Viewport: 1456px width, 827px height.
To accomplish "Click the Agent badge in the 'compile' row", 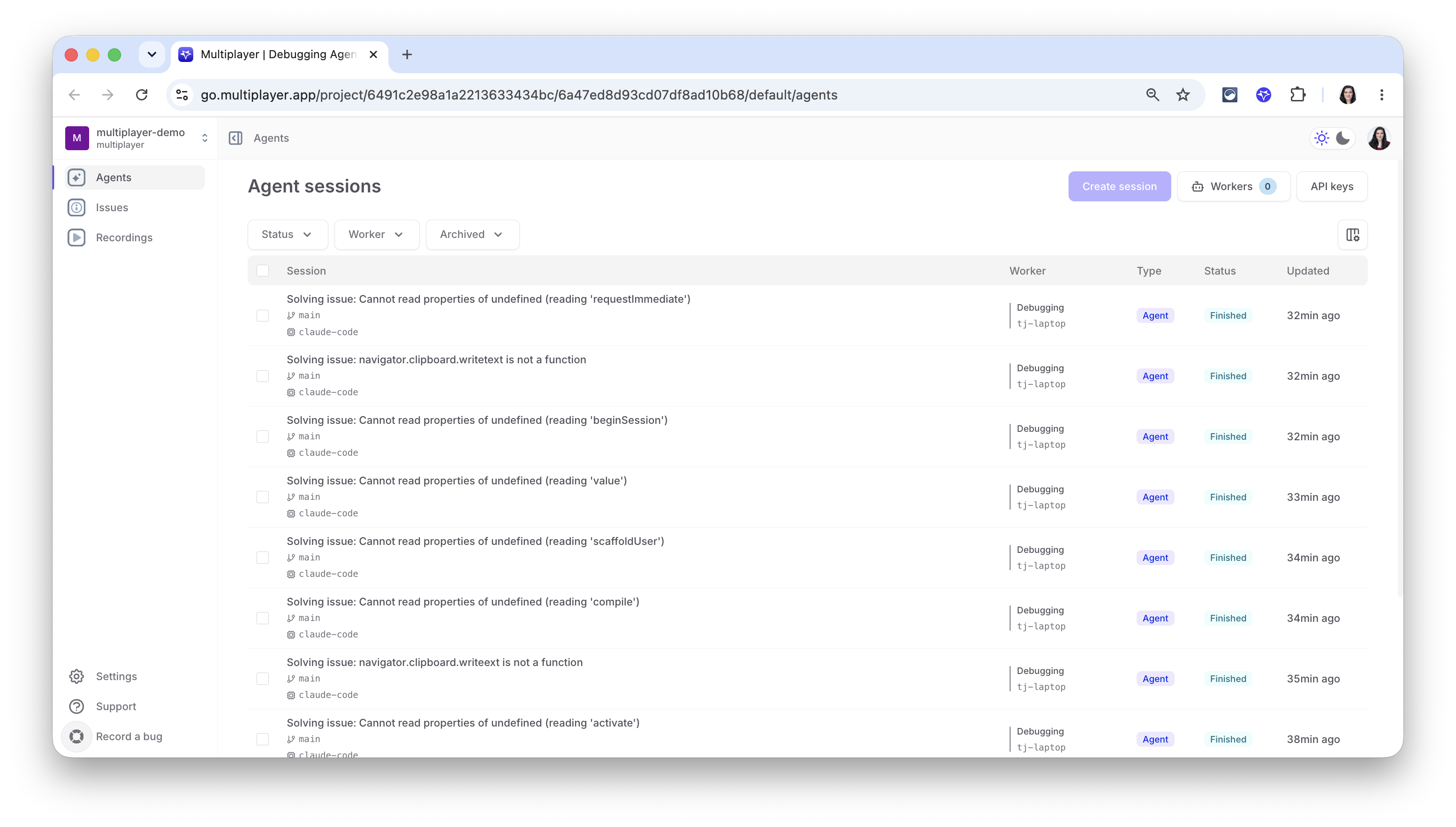I will pos(1155,618).
